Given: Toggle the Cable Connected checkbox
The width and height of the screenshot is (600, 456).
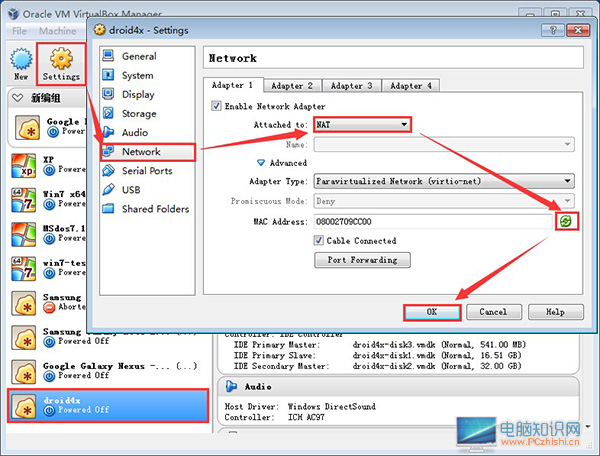Looking at the screenshot, I should [319, 241].
